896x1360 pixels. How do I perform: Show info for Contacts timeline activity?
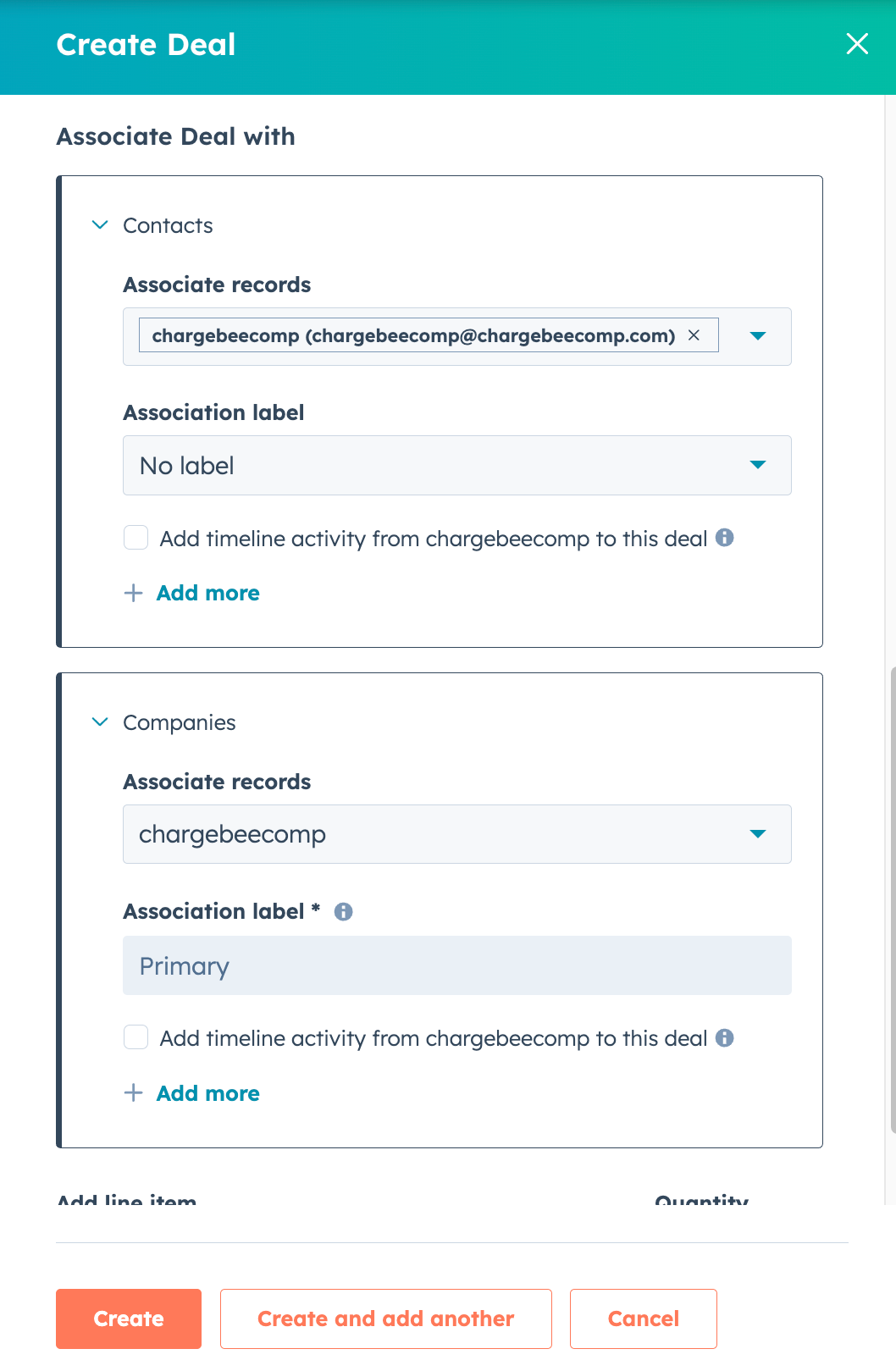point(724,538)
